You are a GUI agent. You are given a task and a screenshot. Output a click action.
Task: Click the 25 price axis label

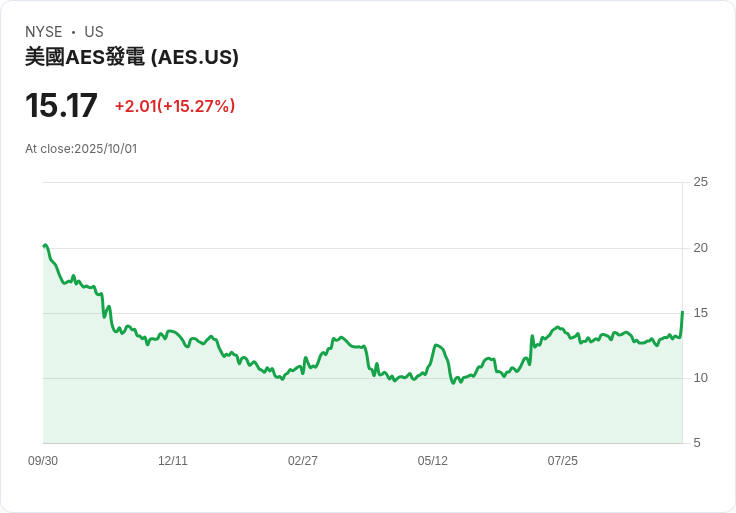click(x=700, y=182)
